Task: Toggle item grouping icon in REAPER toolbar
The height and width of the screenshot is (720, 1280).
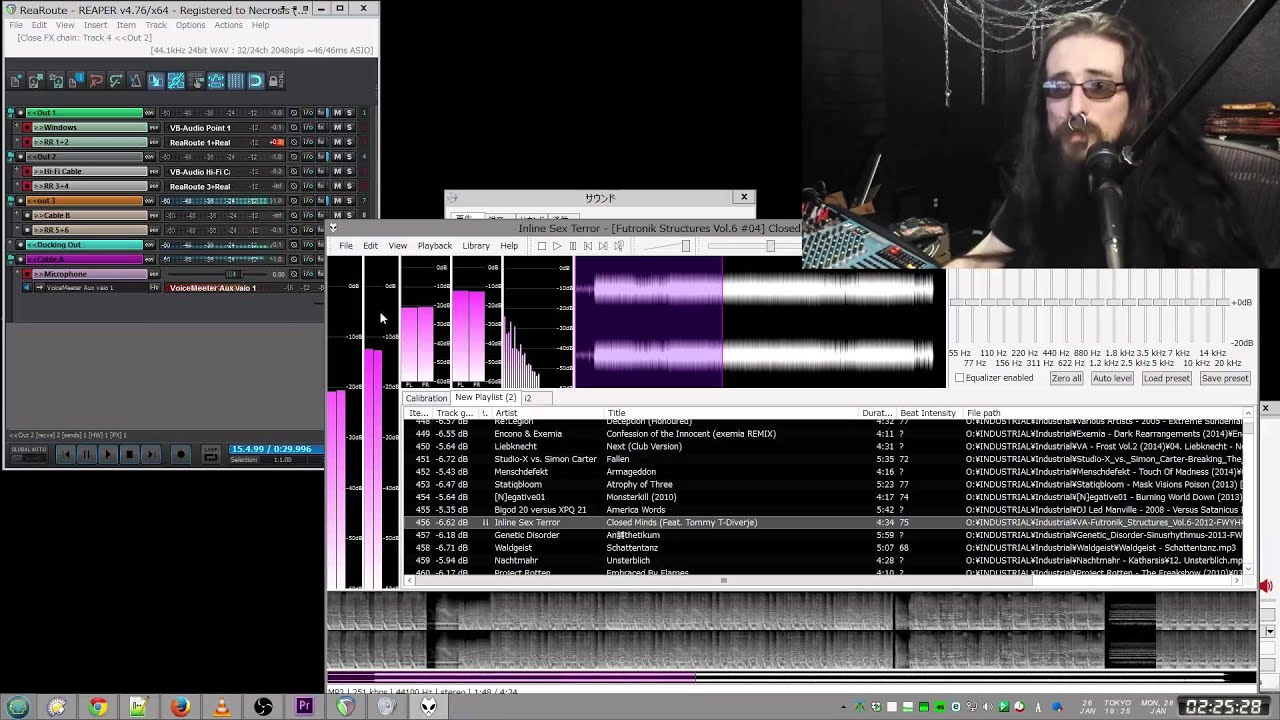Action: click(x=176, y=81)
